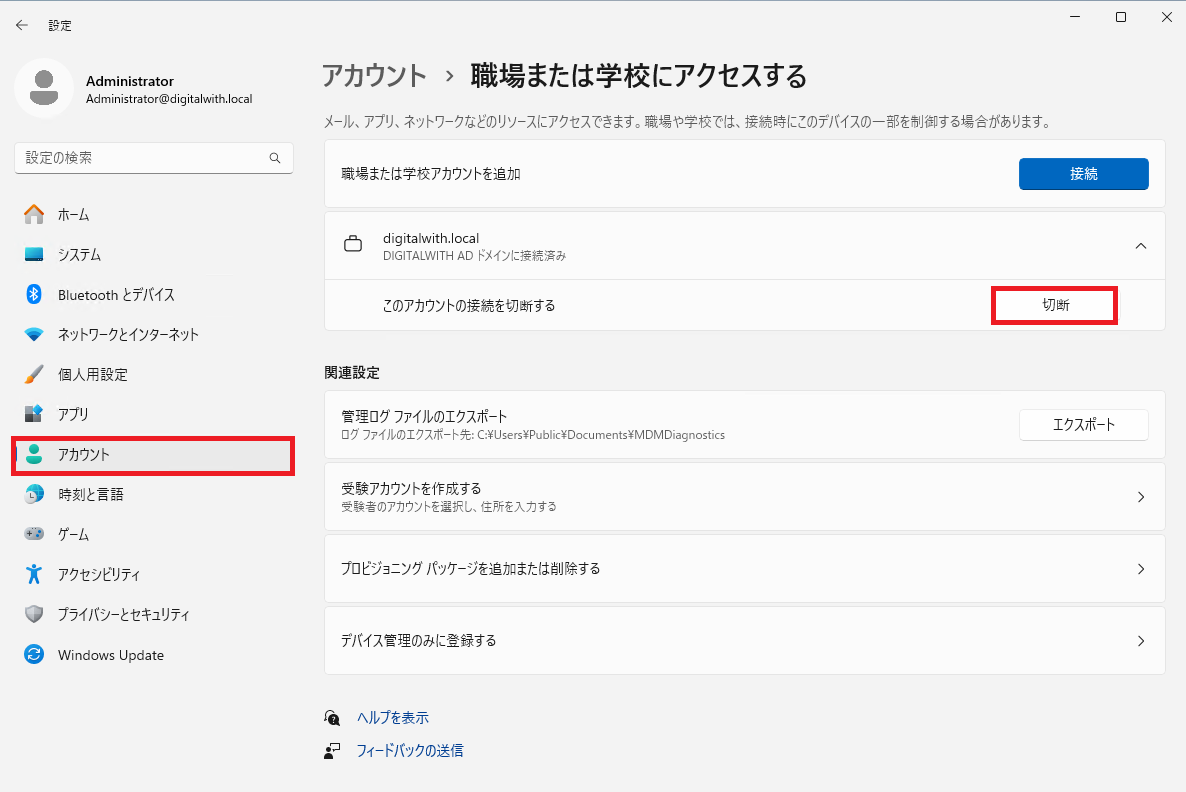Screen dimensions: 1186x792
Task: Click the Time and language clock icon
Action: [x=34, y=494]
